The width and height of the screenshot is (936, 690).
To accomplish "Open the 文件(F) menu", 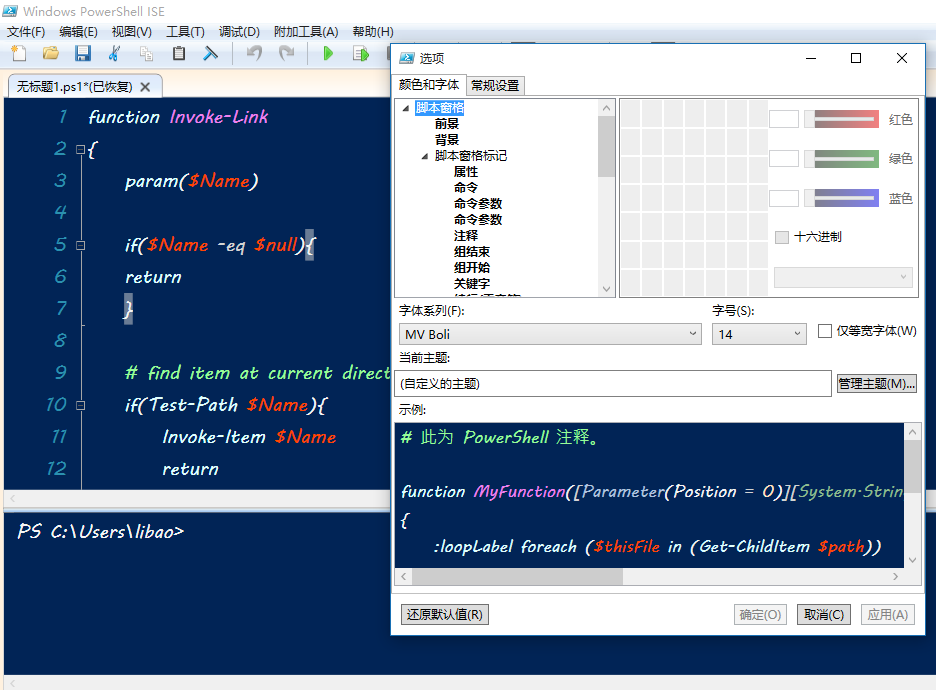I will click(x=26, y=32).
